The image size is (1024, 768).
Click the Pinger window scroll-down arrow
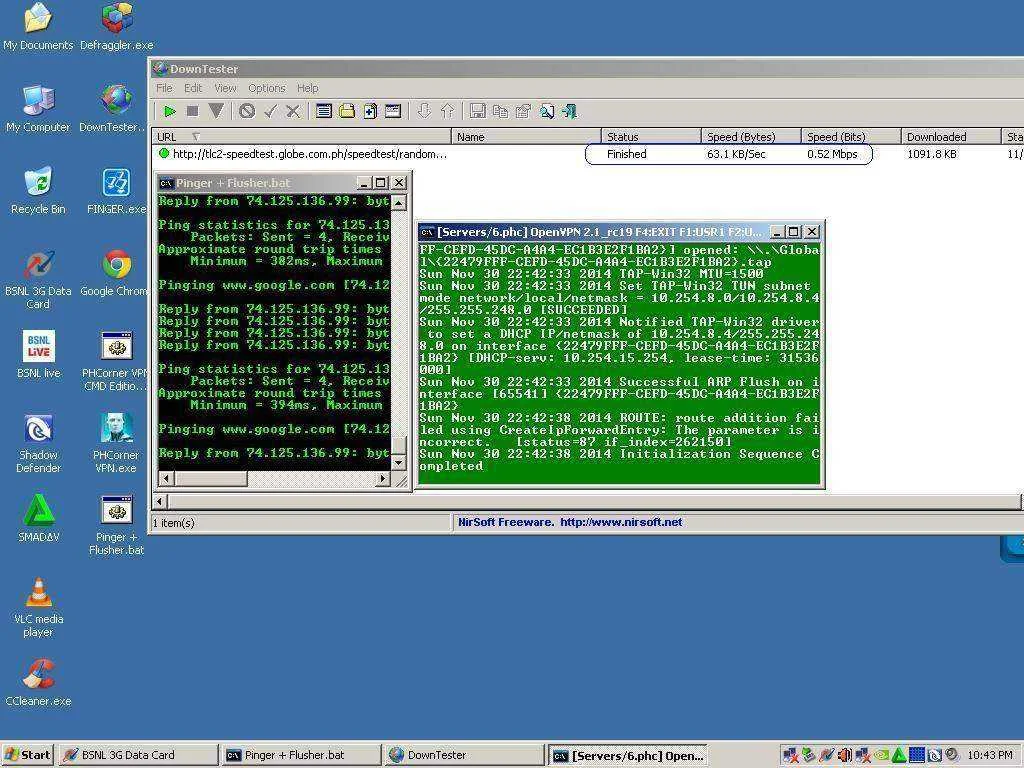(x=398, y=462)
